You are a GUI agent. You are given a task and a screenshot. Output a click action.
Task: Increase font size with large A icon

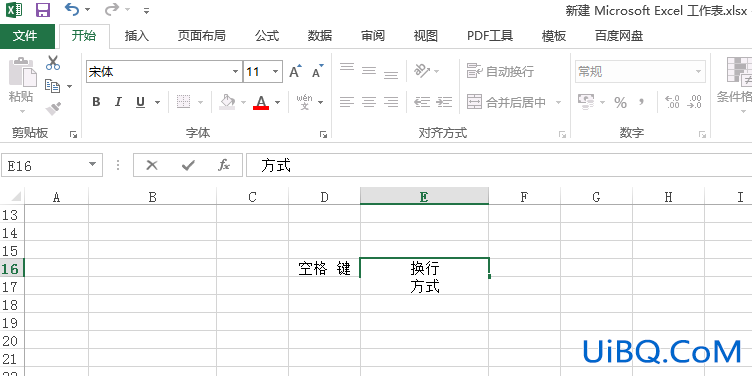pyautogui.click(x=295, y=72)
